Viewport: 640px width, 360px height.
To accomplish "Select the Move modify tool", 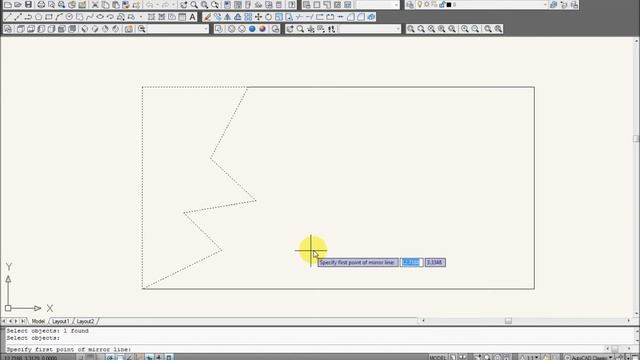I will 258,17.
